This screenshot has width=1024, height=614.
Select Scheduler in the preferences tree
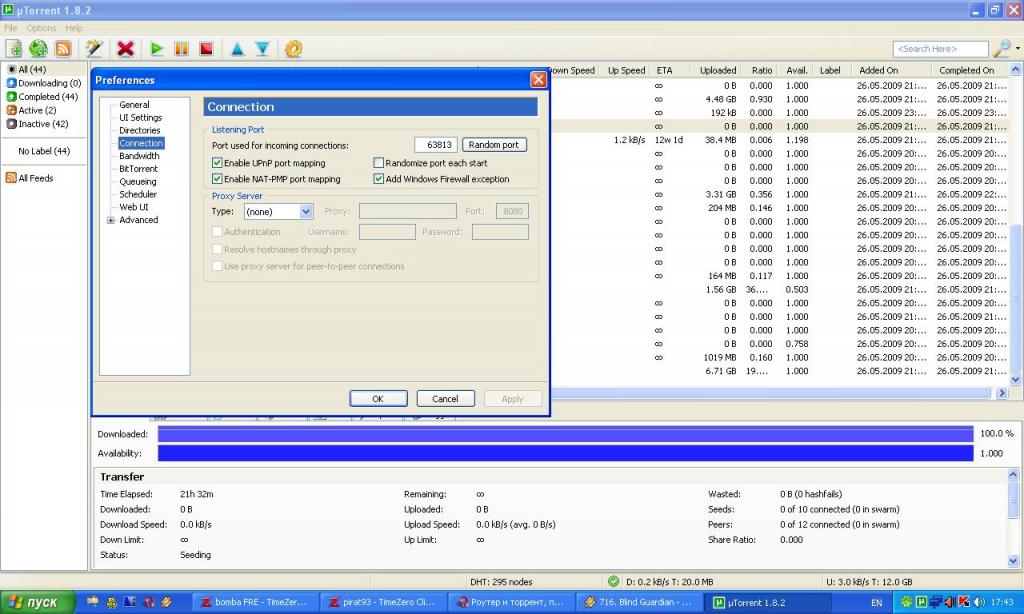coord(138,194)
